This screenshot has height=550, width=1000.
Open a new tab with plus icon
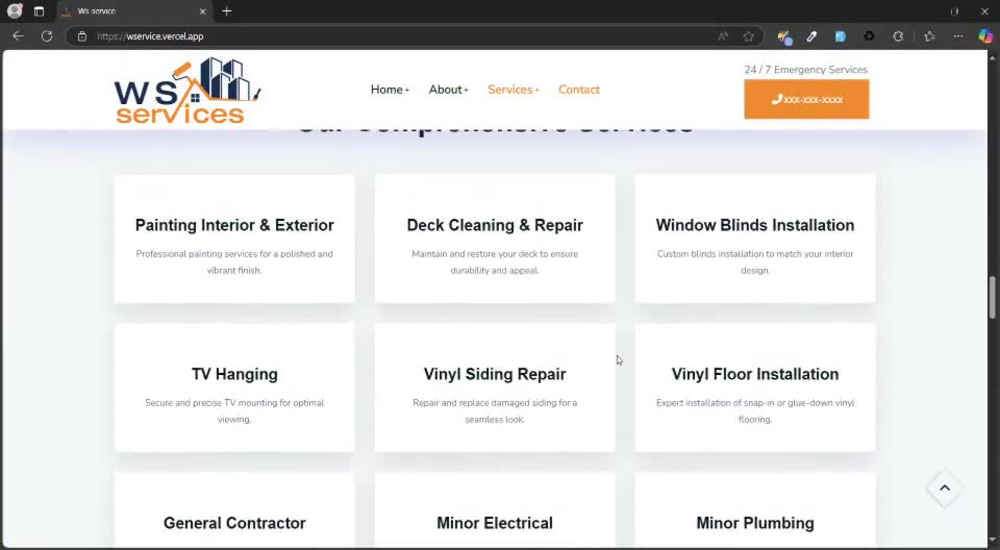point(226,11)
